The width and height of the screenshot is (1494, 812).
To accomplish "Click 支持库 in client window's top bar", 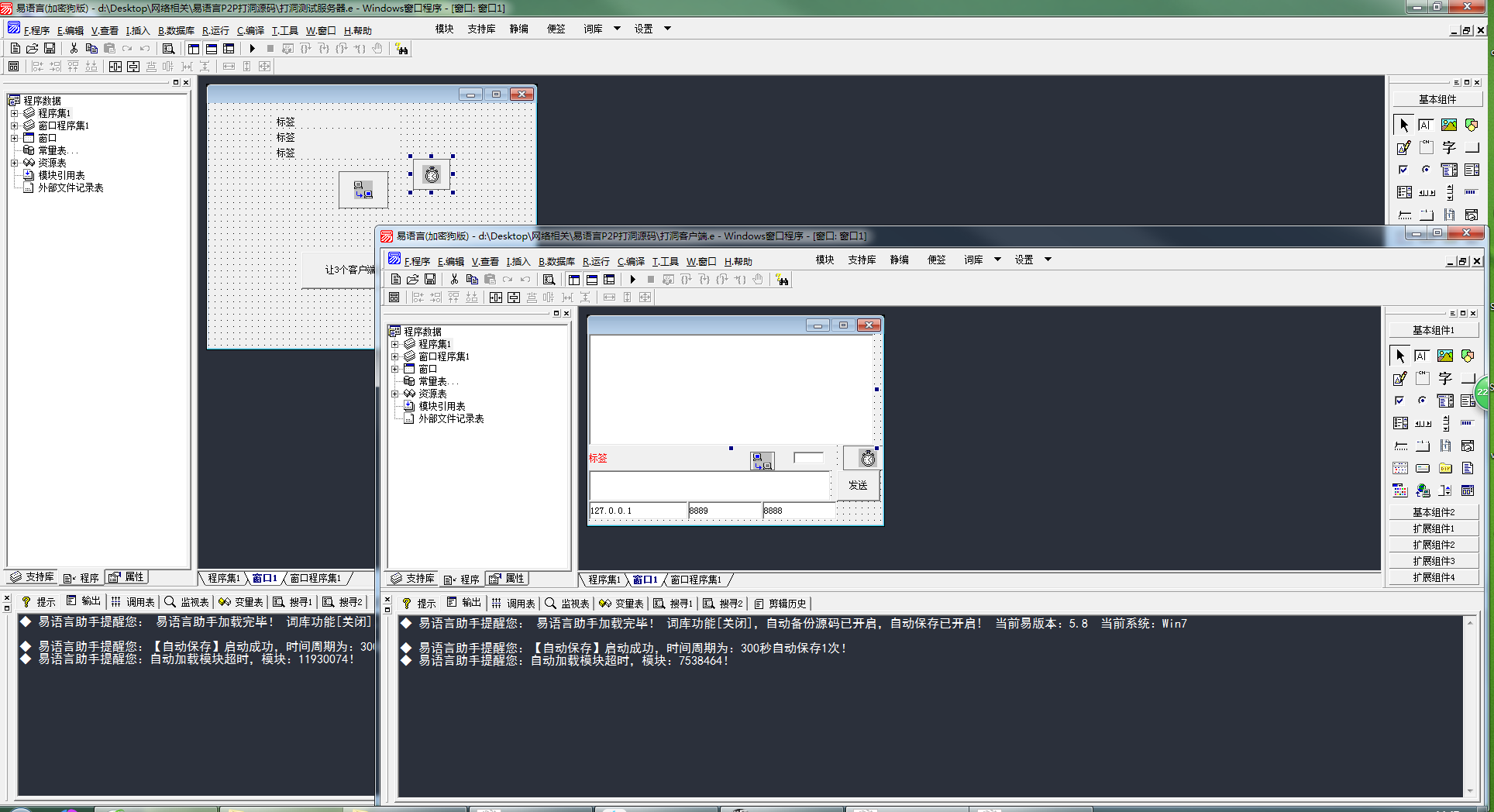I will (862, 260).
